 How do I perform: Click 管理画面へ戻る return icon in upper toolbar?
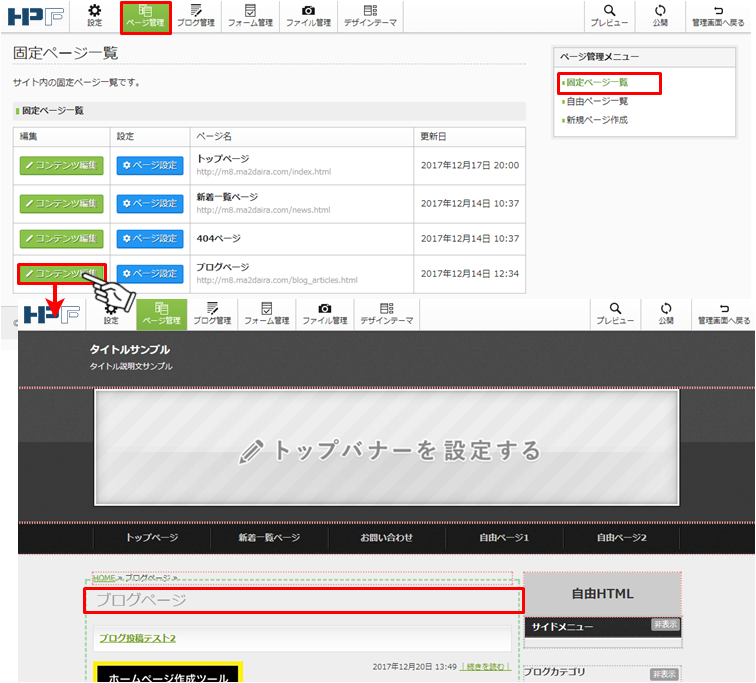pyautogui.click(x=720, y=15)
